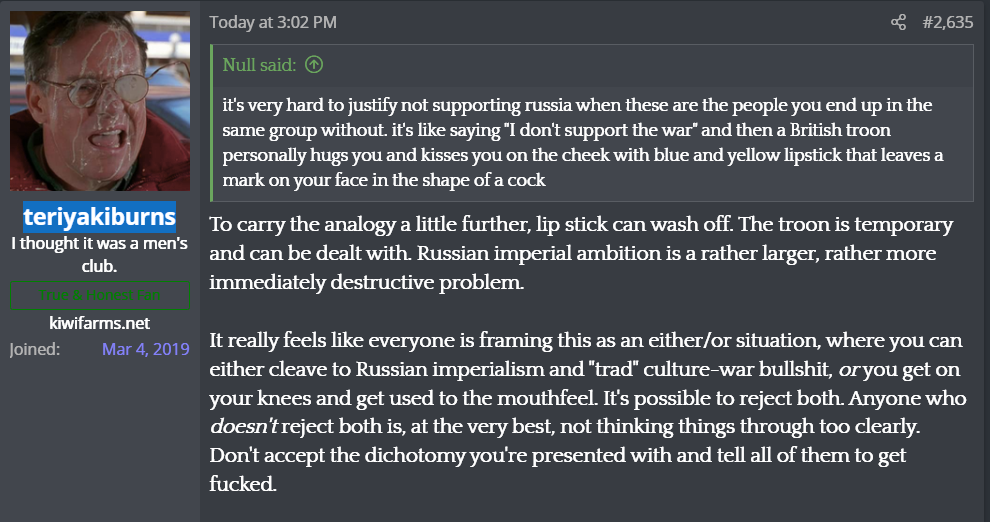Click the user title "I thought it was a men's club."

pyautogui.click(x=99, y=254)
